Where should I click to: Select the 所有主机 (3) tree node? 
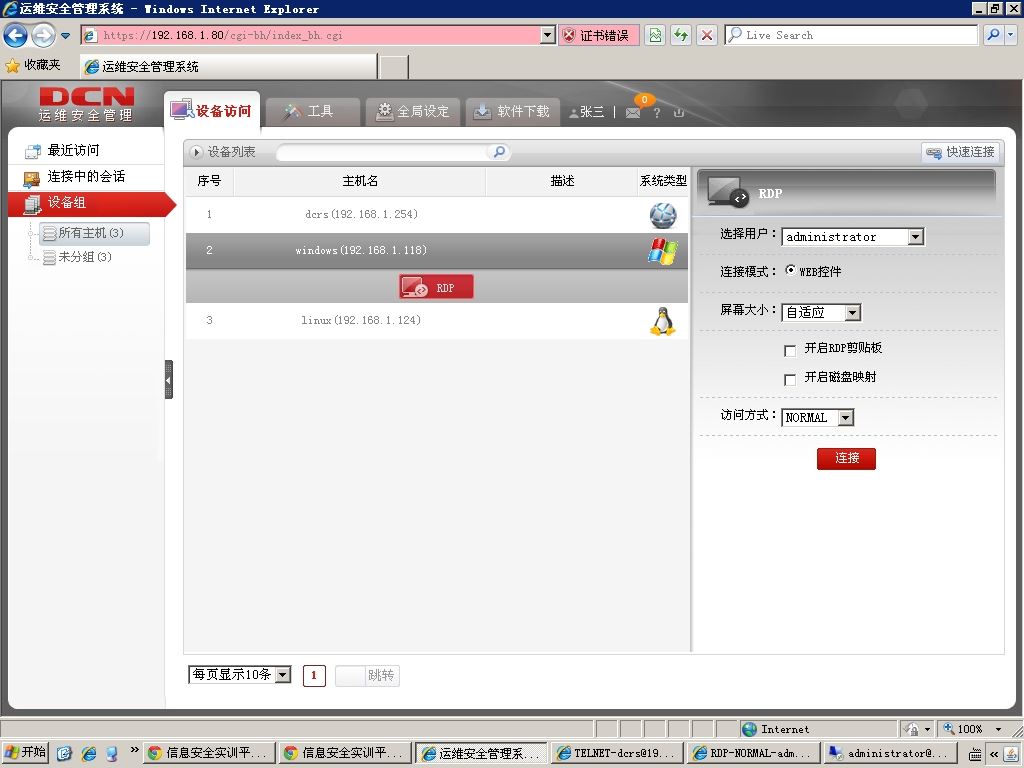click(94, 233)
